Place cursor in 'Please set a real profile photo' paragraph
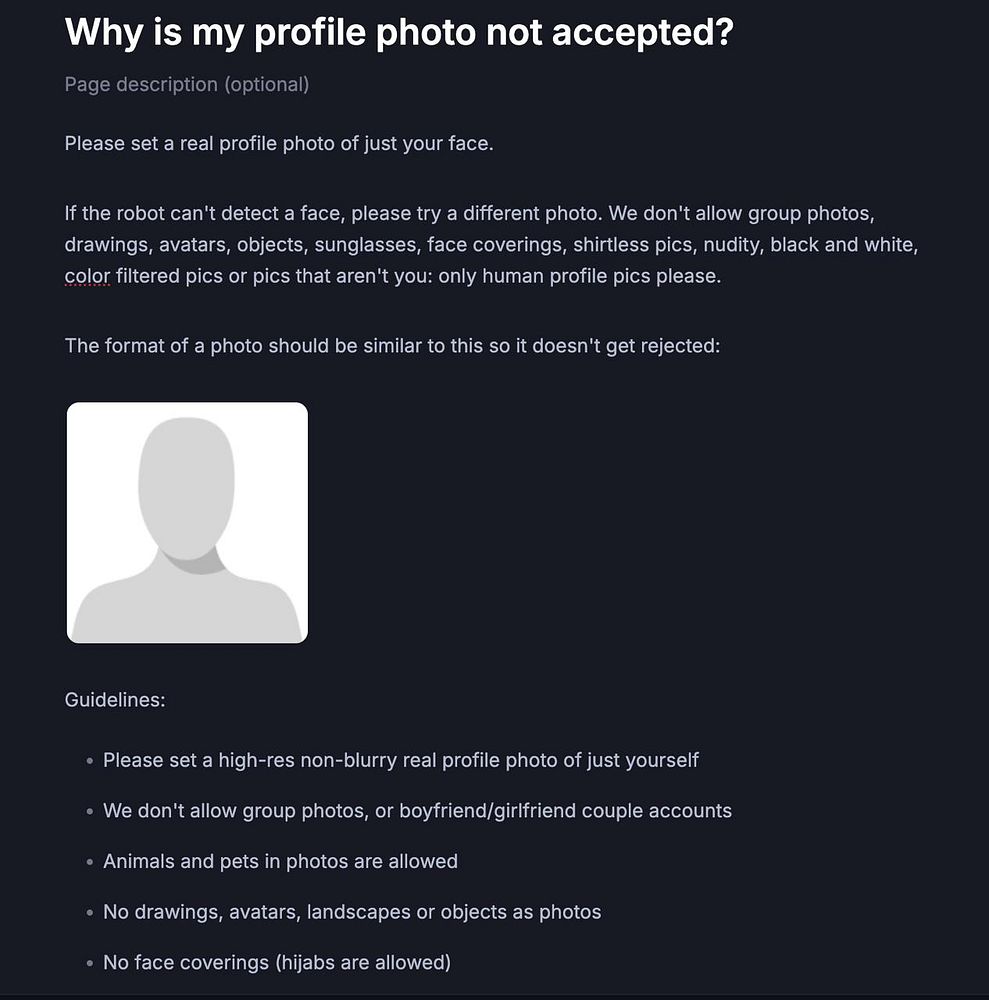This screenshot has width=989, height=1000. [279, 143]
